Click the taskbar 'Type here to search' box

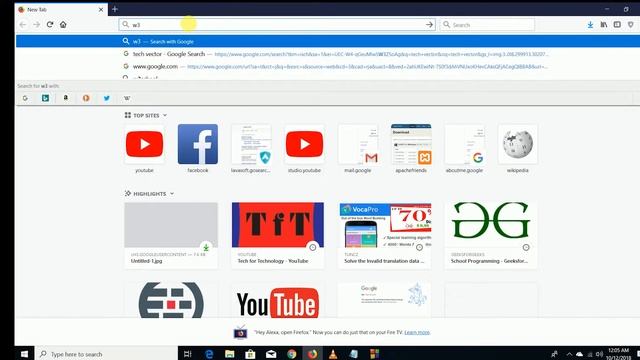pos(107,354)
